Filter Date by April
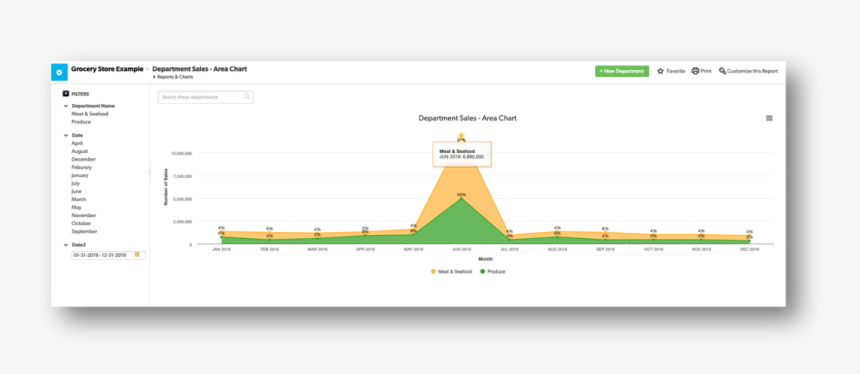 coord(77,143)
